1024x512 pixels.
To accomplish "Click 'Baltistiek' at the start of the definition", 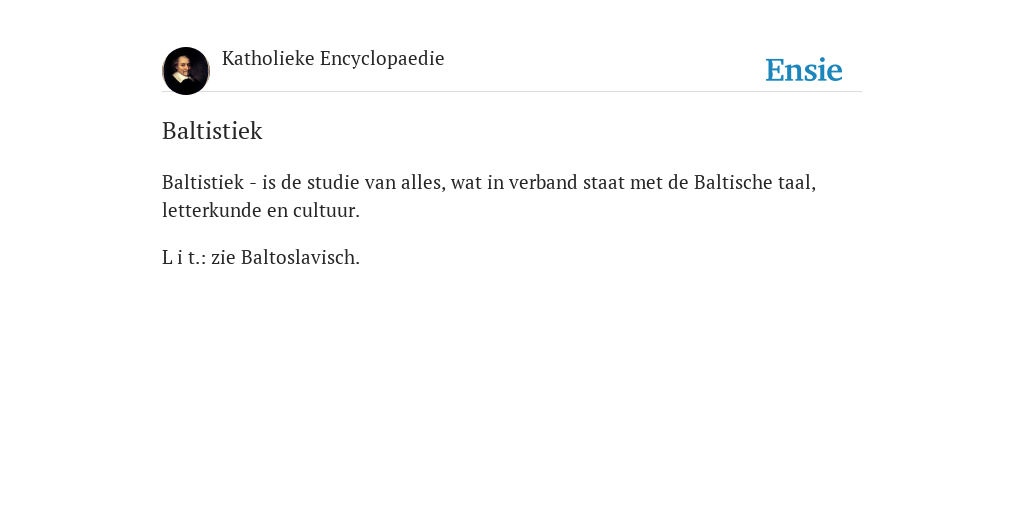I will pos(203,182).
